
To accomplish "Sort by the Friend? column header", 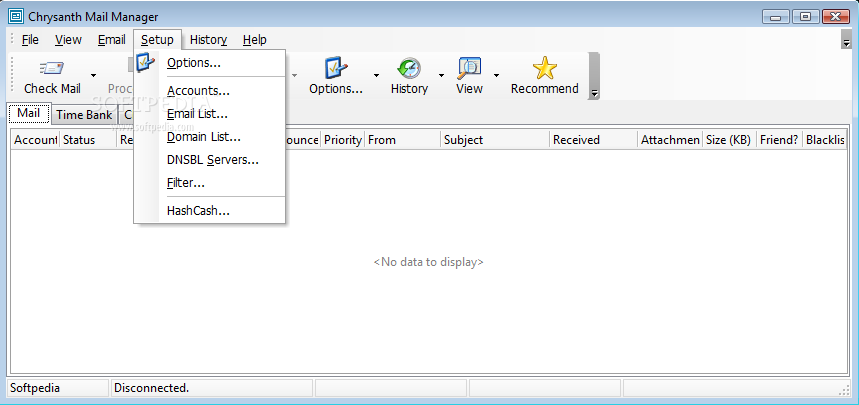I will pyautogui.click(x=780, y=140).
